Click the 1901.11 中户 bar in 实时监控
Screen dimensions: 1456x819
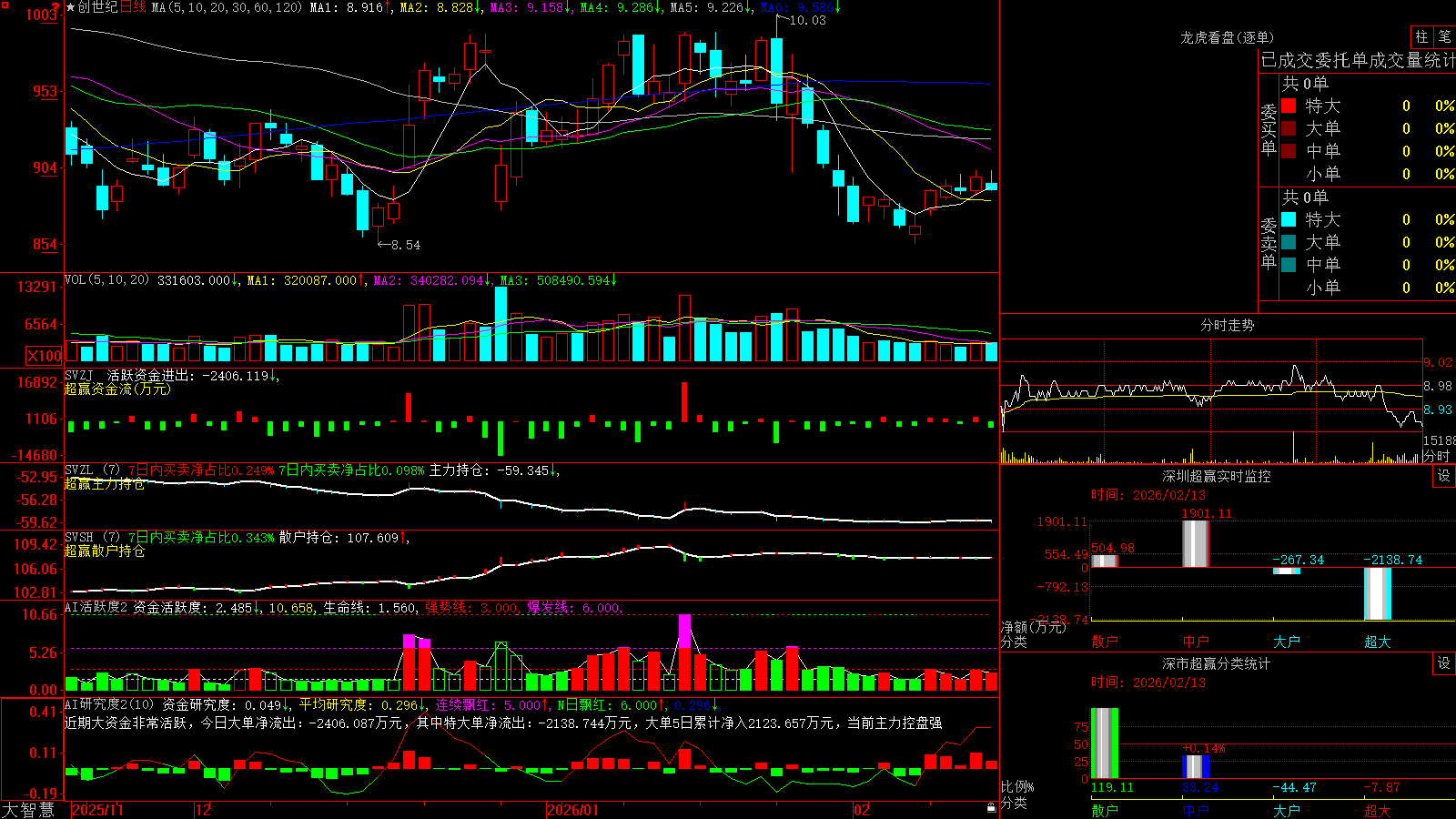(x=1196, y=544)
